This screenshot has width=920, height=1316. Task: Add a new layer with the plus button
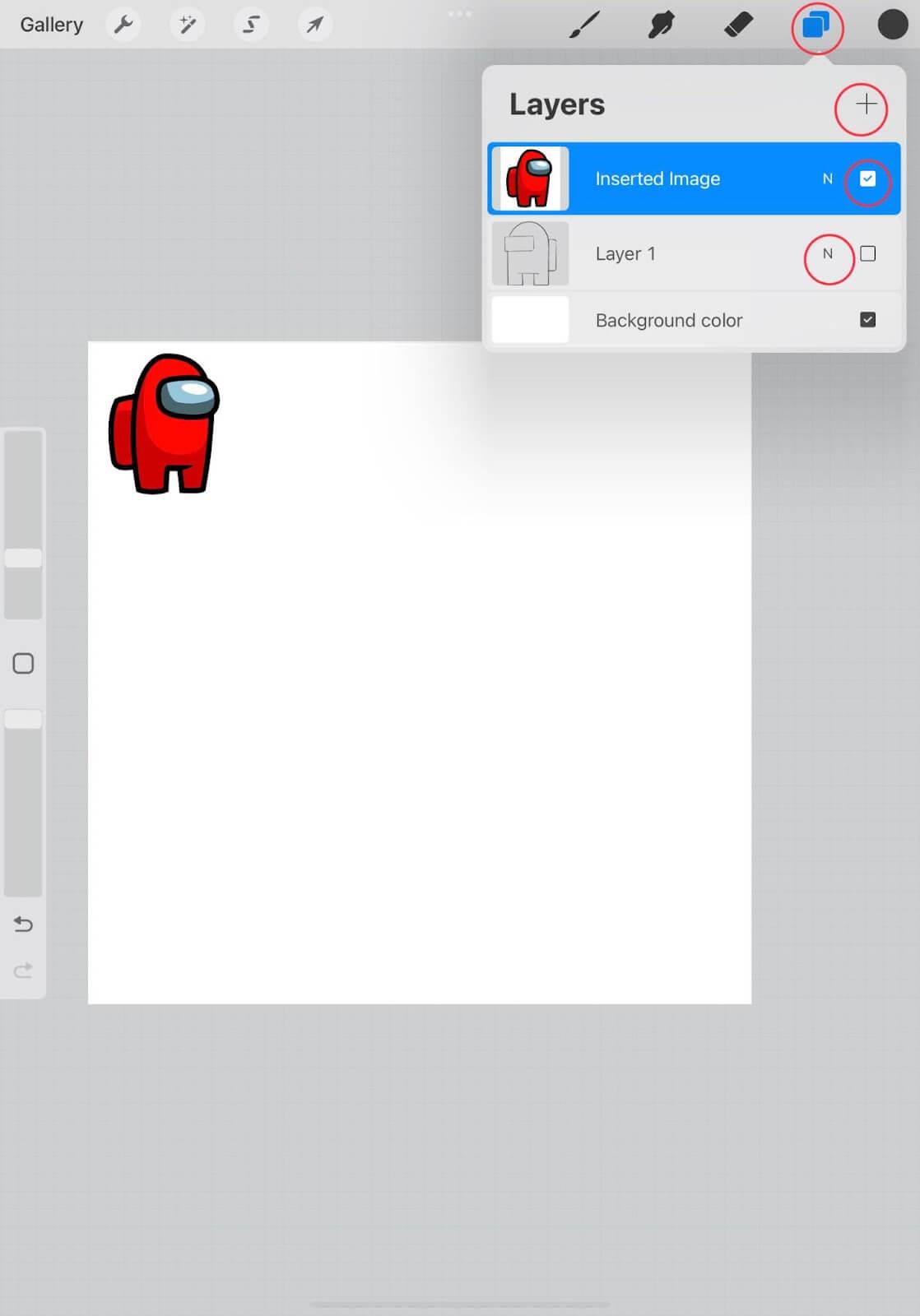pos(865,104)
